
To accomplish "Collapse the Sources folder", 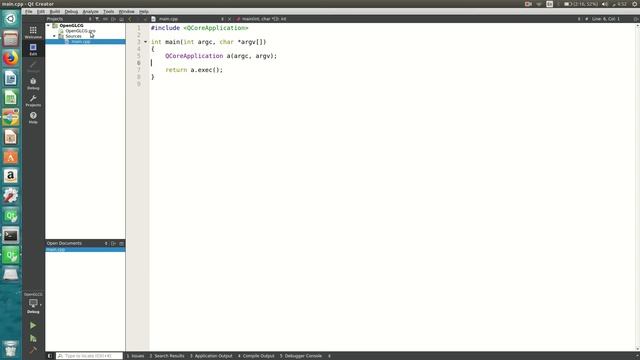I will (54, 36).
